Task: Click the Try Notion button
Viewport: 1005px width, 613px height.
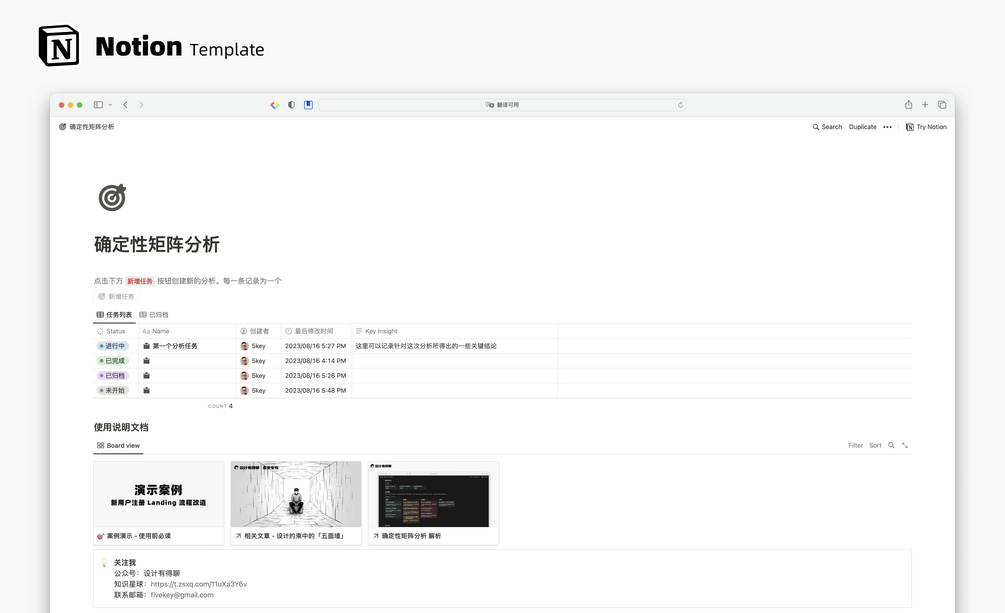Action: pos(926,127)
